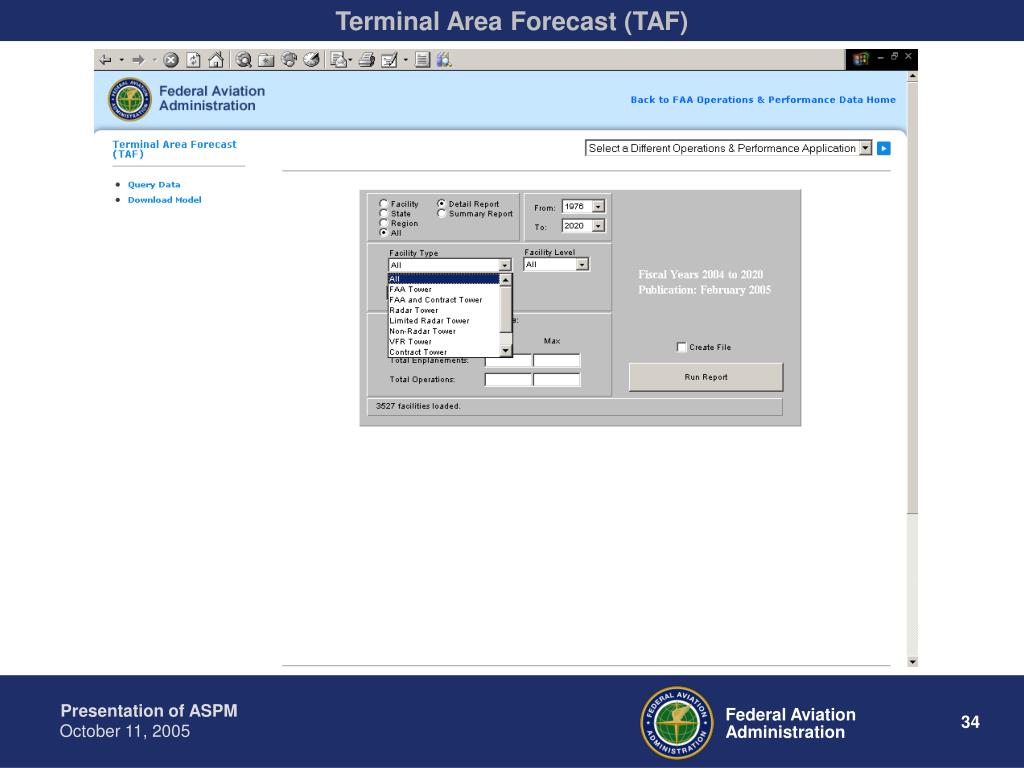Click the Print toolbar icon

(x=367, y=60)
